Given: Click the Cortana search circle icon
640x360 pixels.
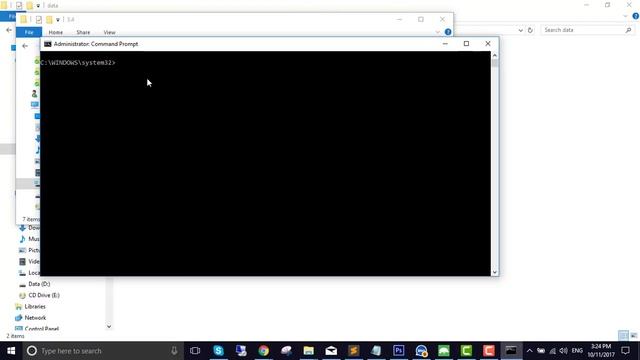Looking at the screenshot, I should pyautogui.click(x=32, y=351).
